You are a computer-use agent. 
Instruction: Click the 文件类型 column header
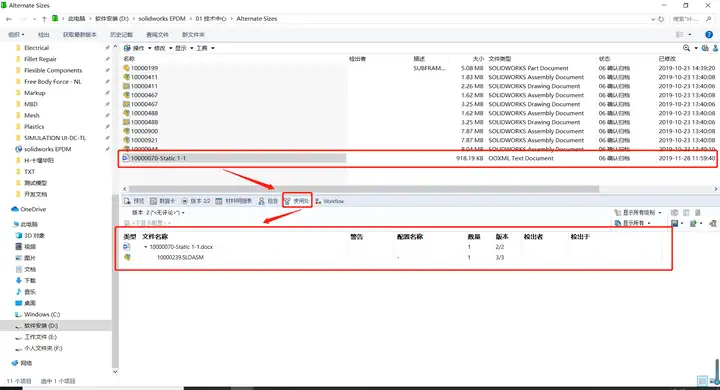(500, 59)
